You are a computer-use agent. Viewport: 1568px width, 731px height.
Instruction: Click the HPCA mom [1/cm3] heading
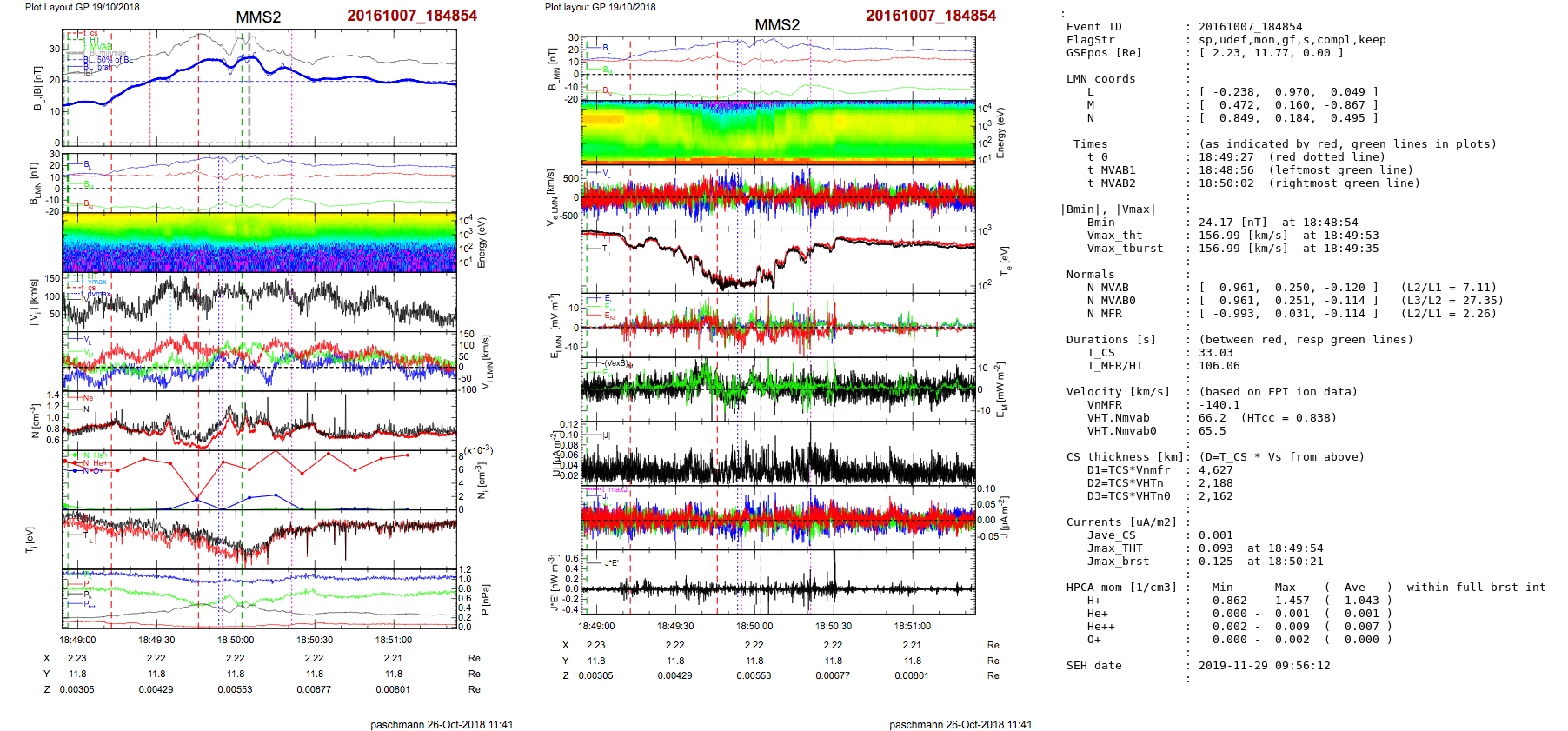(1121, 588)
